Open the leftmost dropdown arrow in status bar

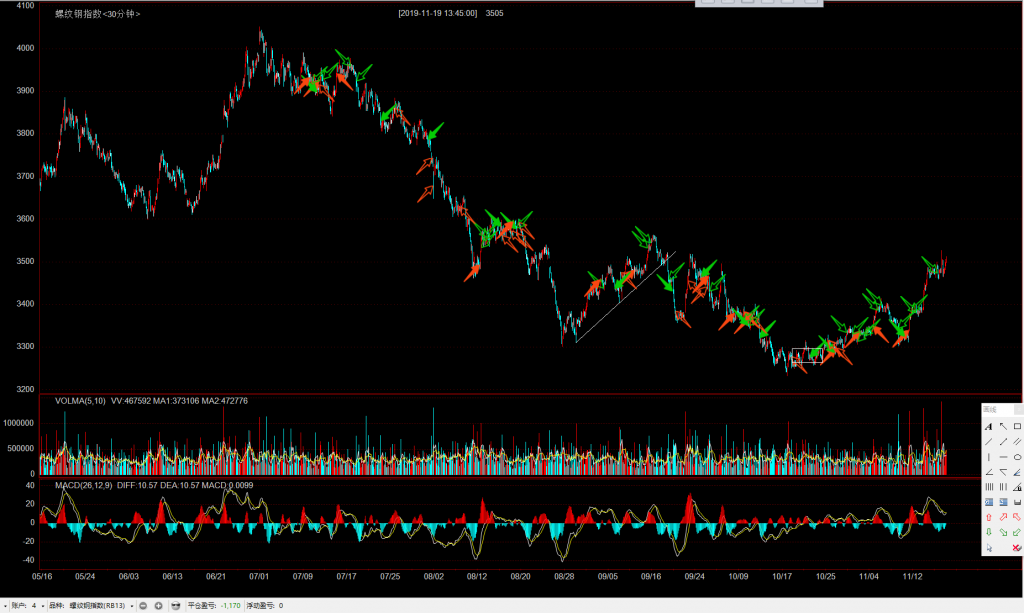7,606
